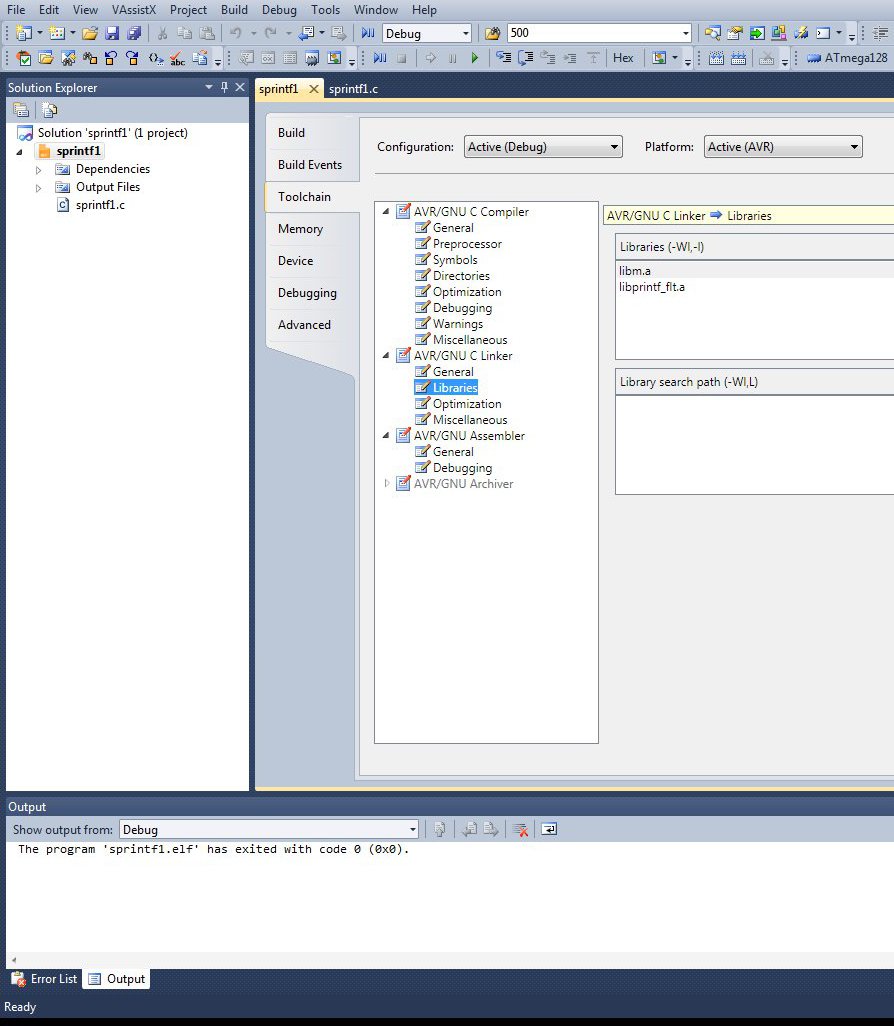This screenshot has height=1026, width=894.
Task: Select sprintf1.c file in Solution Explorer
Action: [x=99, y=205]
